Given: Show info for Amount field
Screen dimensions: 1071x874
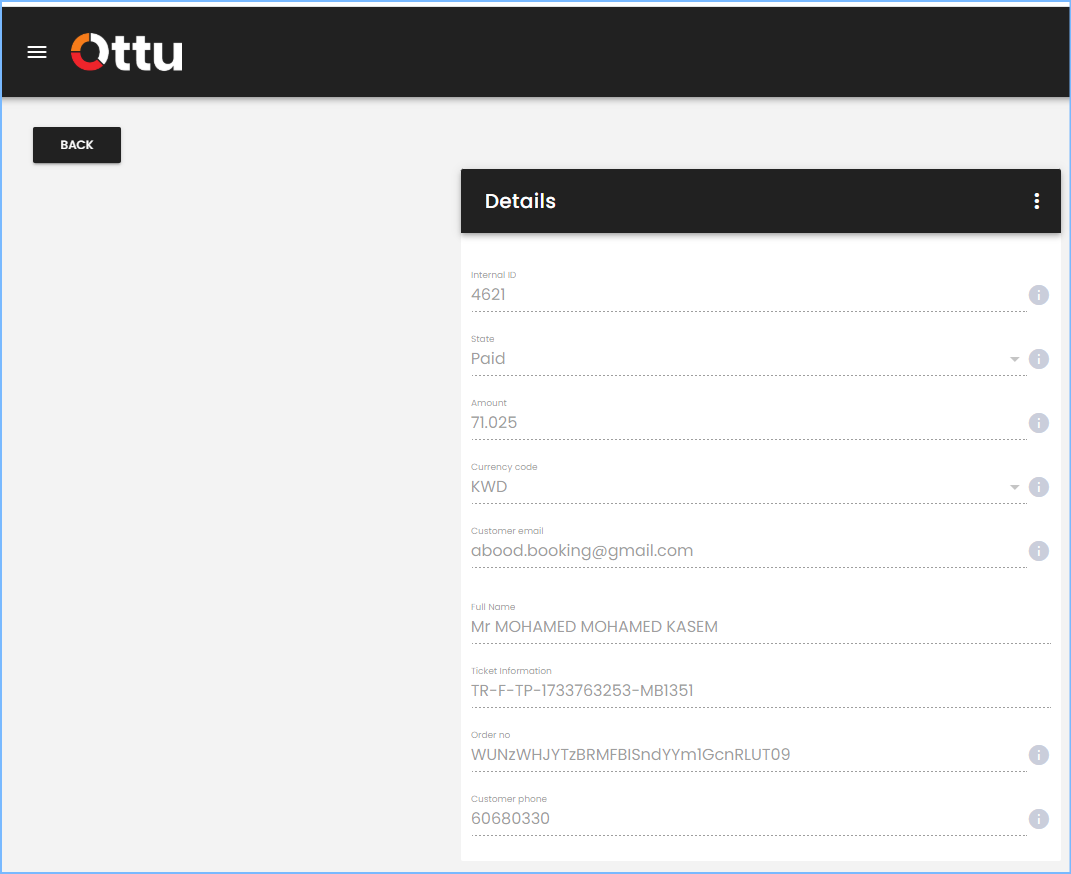Looking at the screenshot, I should click(1038, 423).
